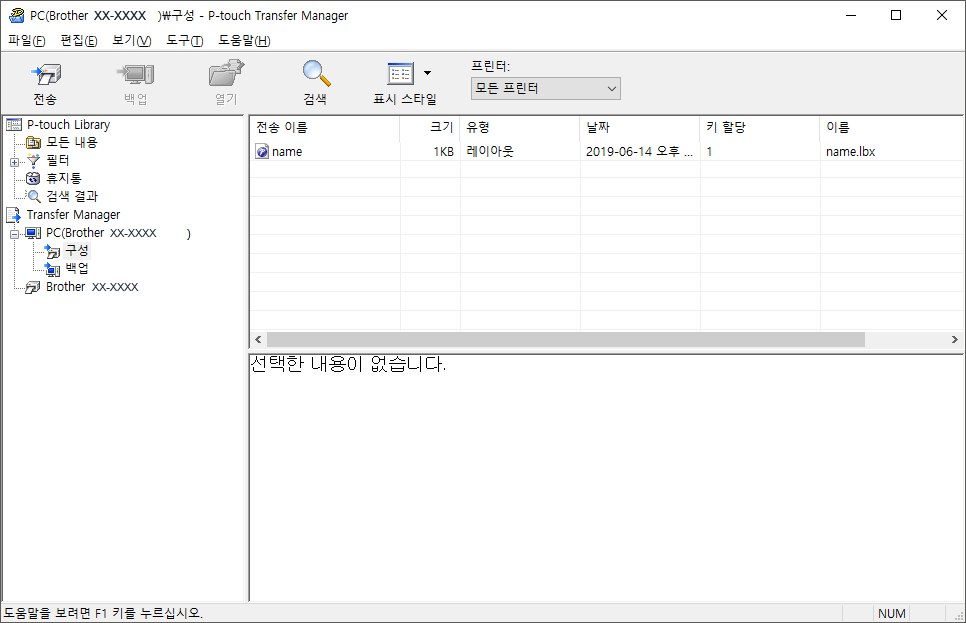The width and height of the screenshot is (966, 623).
Task: Select the name row in file list
Action: (607, 152)
